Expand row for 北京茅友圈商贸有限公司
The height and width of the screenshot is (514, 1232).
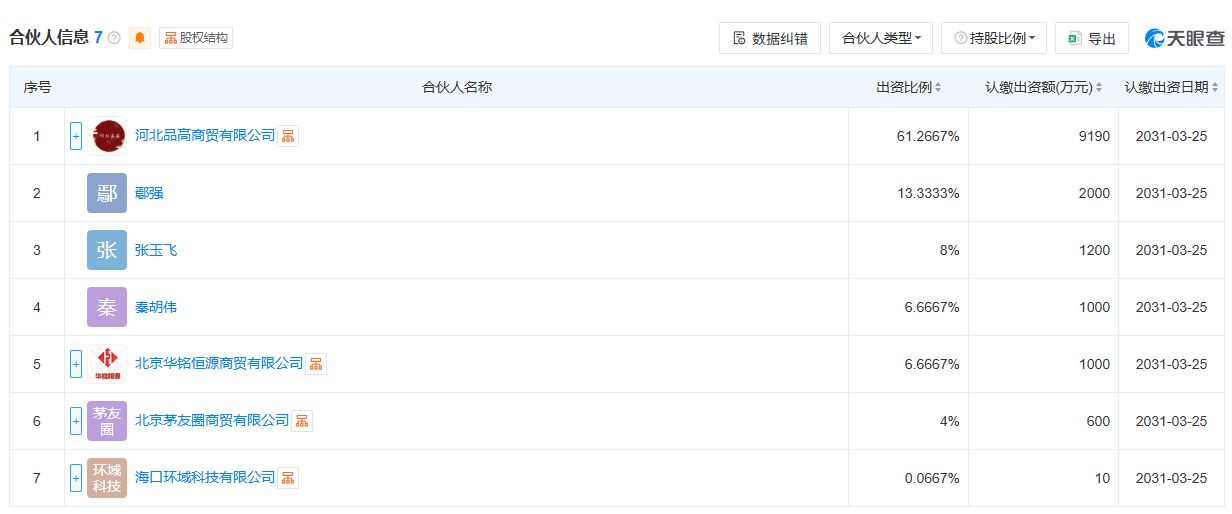(76, 421)
